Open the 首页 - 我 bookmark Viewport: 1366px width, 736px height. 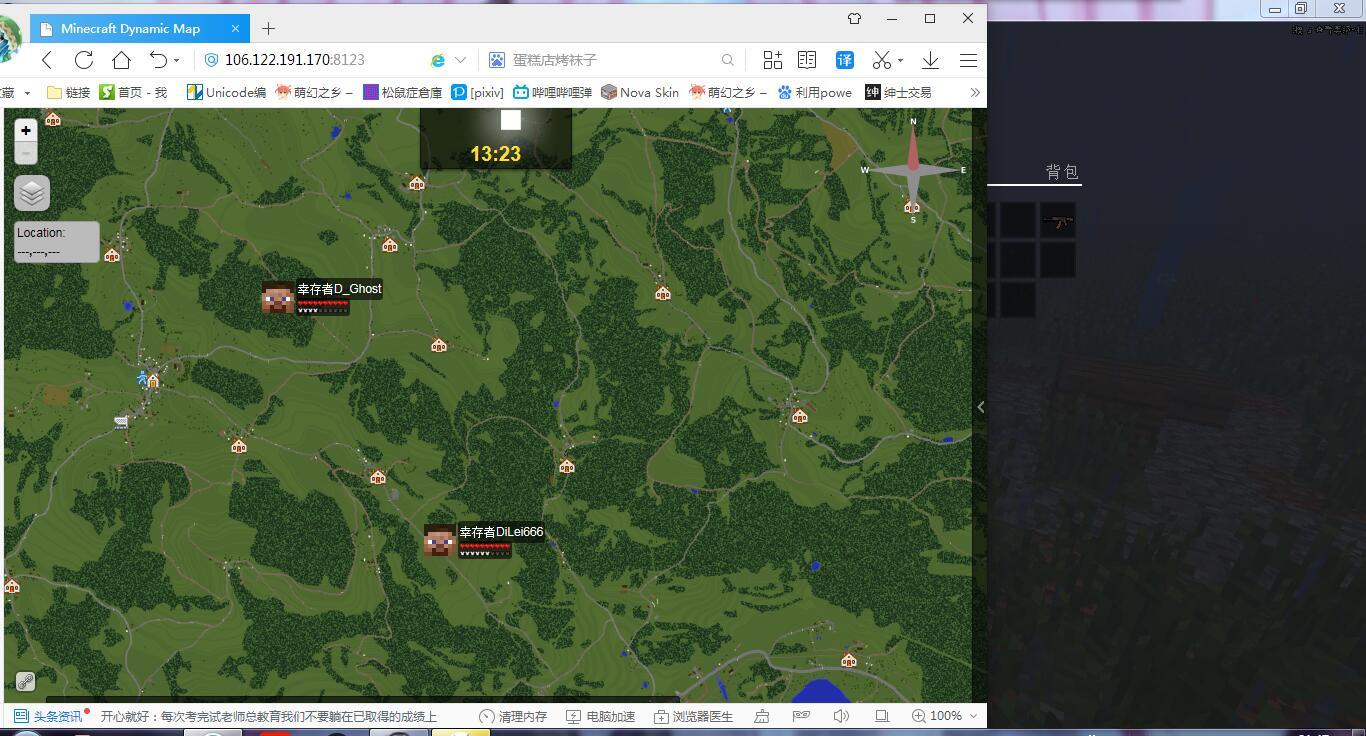[x=133, y=92]
